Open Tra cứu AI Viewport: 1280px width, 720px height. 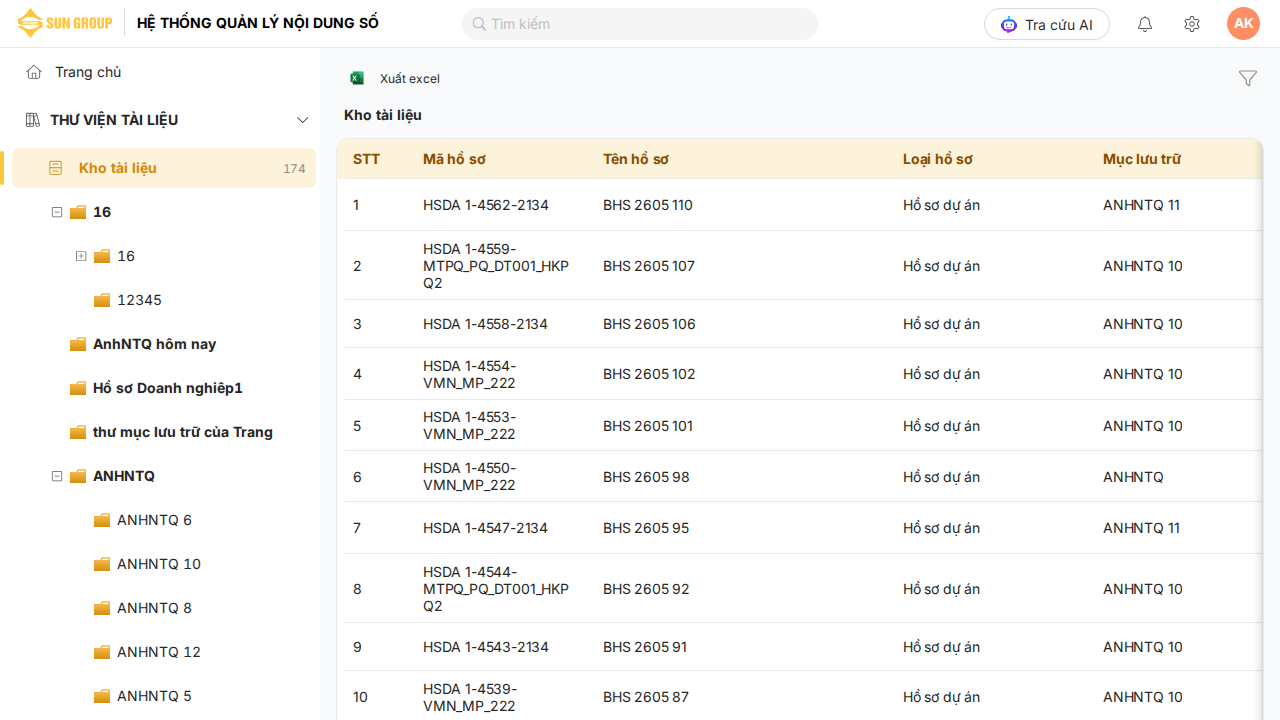point(1047,24)
